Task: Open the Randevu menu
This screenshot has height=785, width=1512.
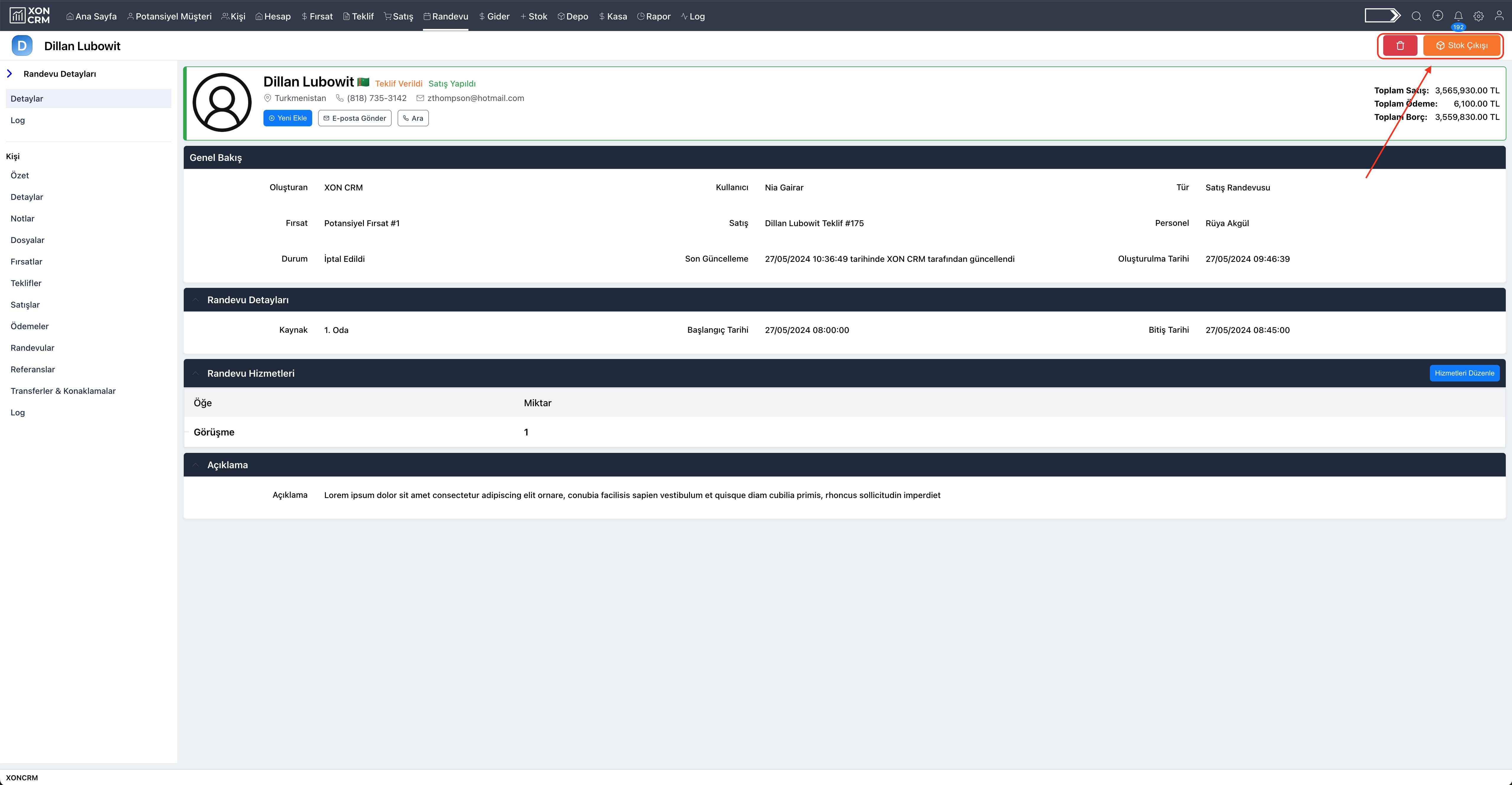Action: [445, 17]
